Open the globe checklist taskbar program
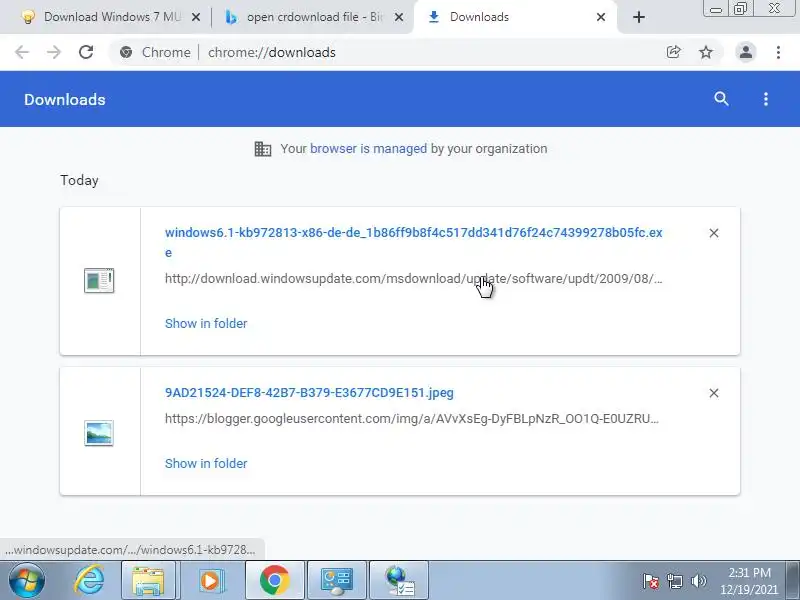Screen dimensions: 800x600 (399, 580)
